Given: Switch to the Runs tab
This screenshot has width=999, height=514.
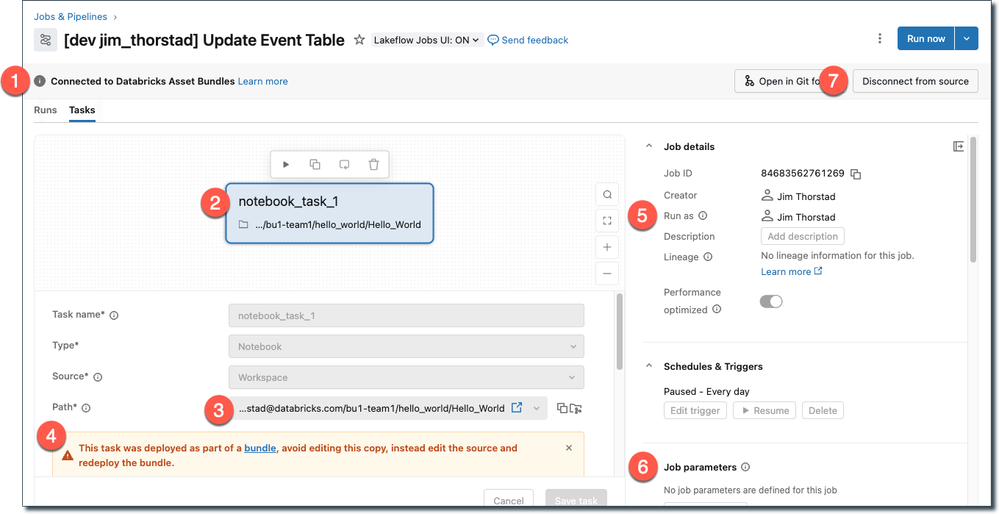Looking at the screenshot, I should pyautogui.click(x=45, y=110).
